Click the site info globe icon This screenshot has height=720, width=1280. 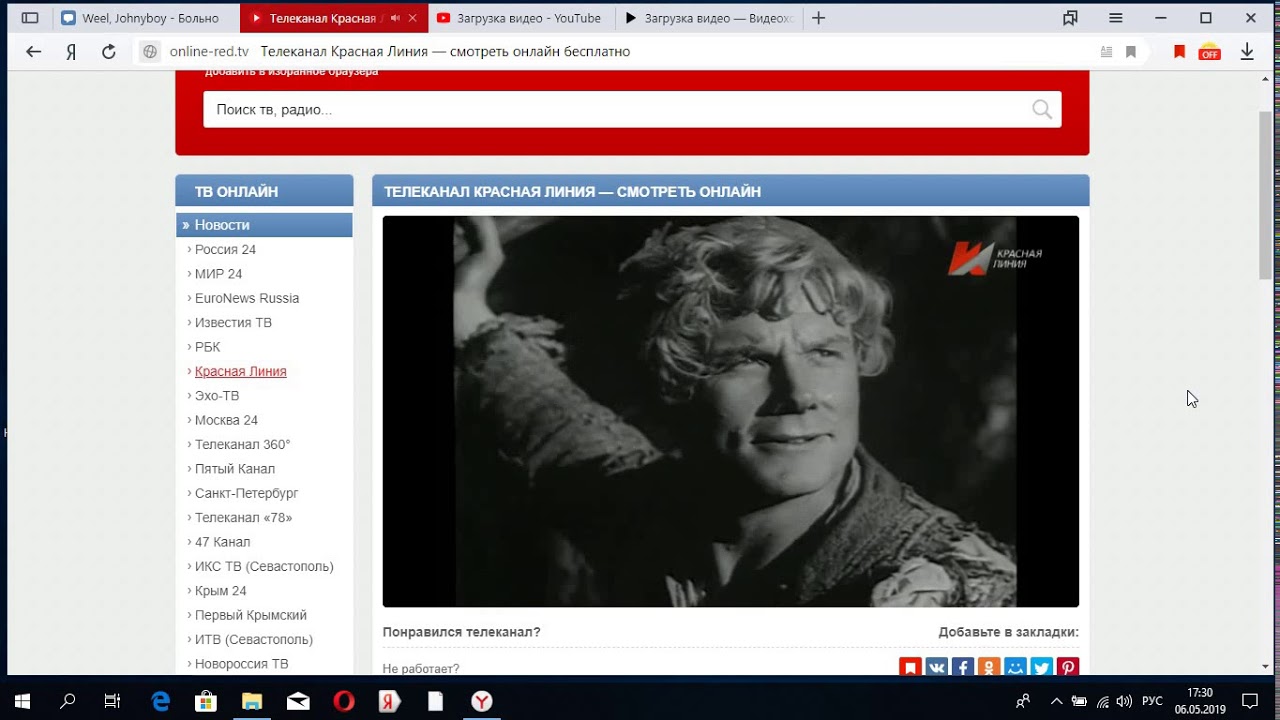(x=150, y=52)
